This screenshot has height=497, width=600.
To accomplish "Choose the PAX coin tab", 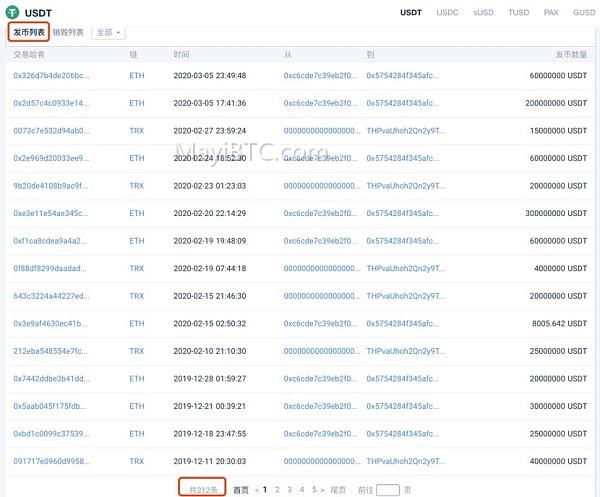I will (551, 13).
